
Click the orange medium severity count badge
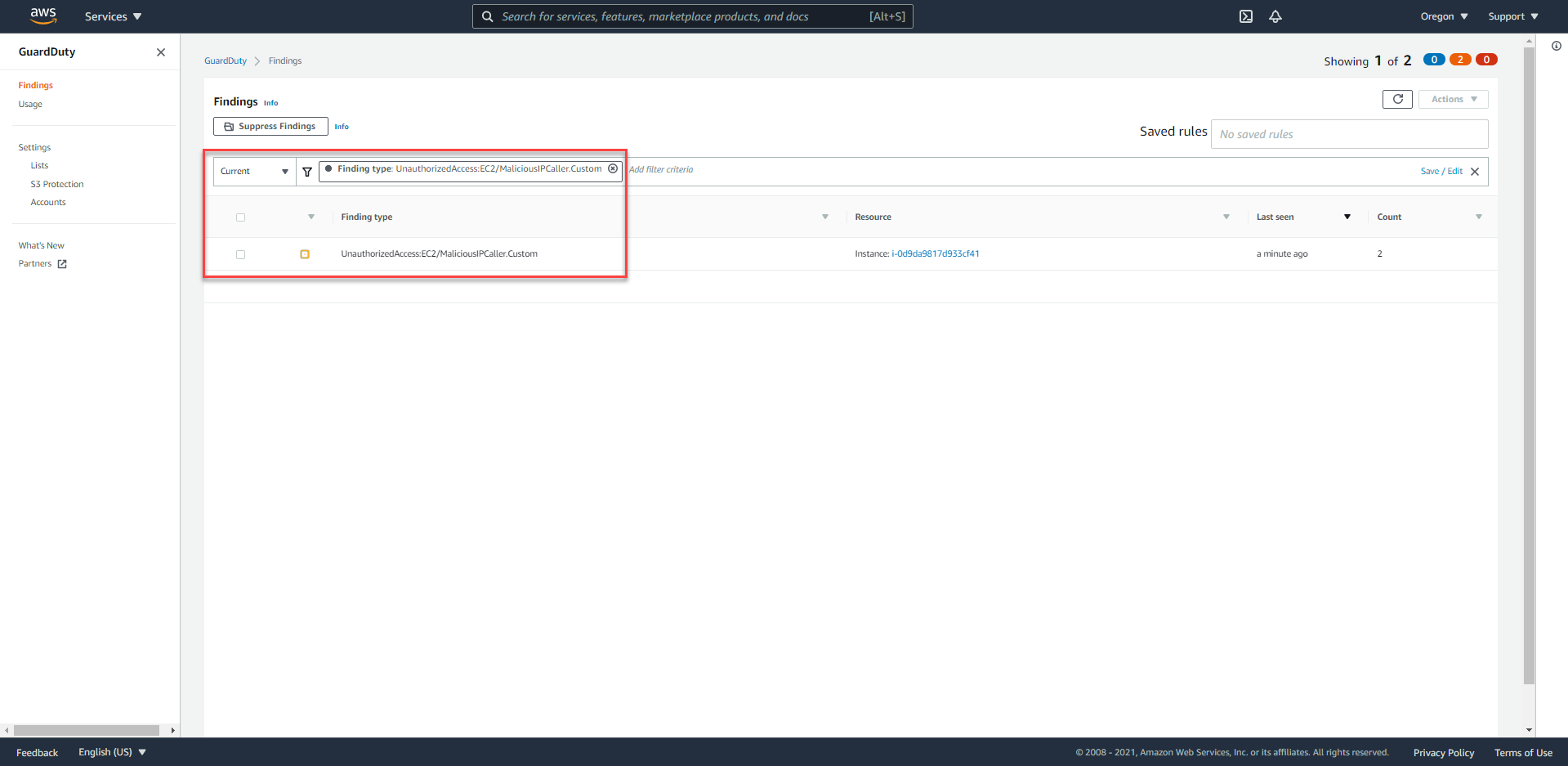[1460, 60]
